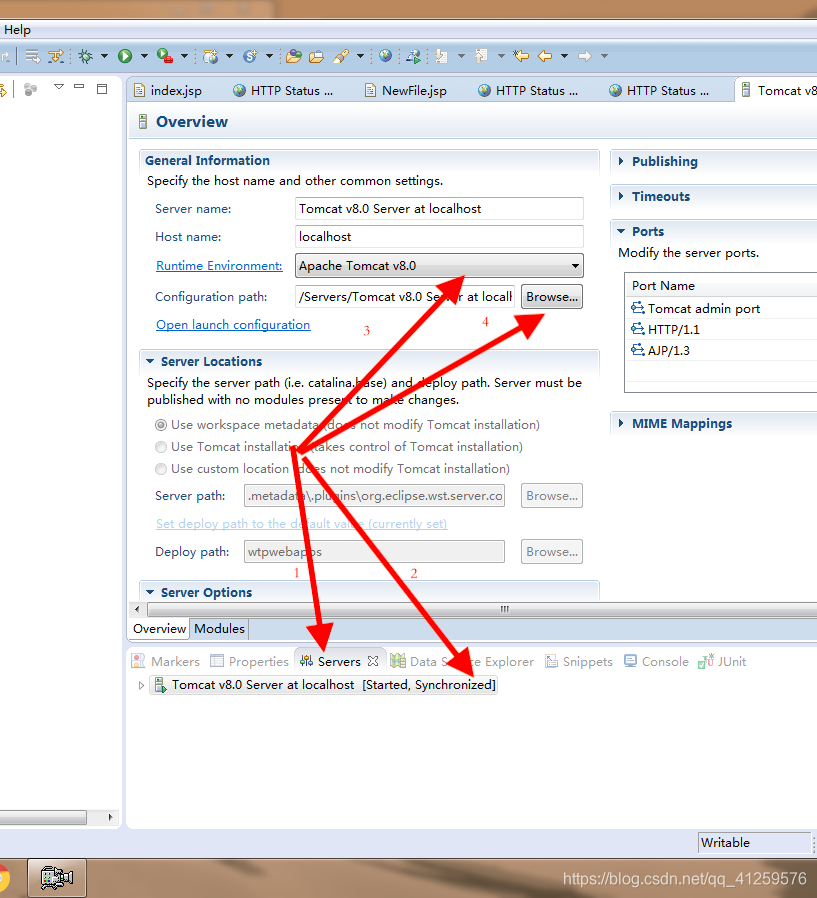
Task: Open the Console view tab
Action: [657, 661]
